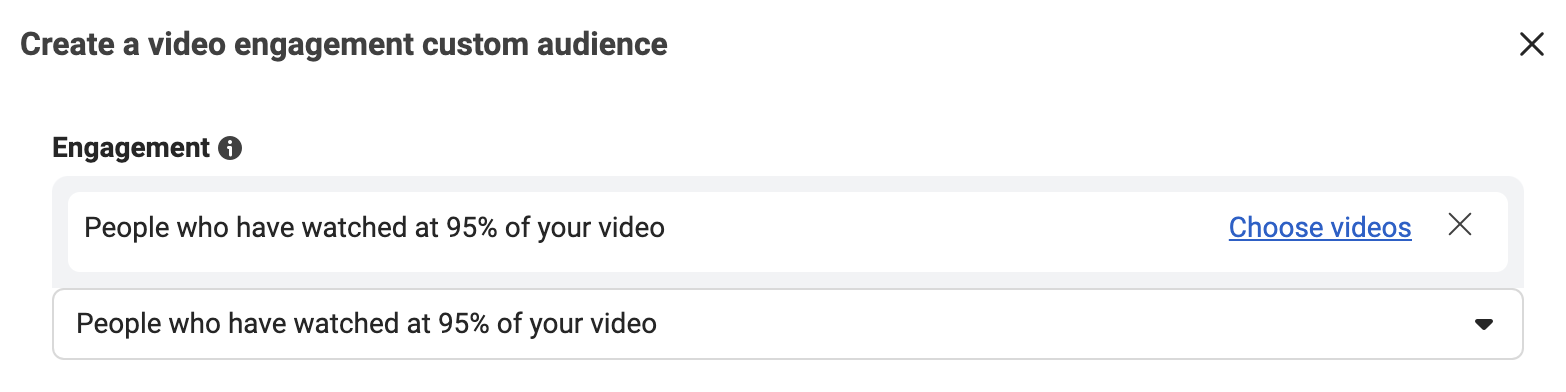This screenshot has height=392, width=1566.
Task: Open engagement options list below the selected row
Action: point(788,324)
